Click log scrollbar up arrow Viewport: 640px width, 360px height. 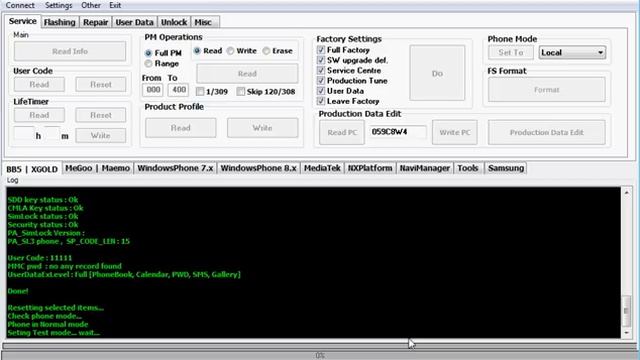(627, 192)
